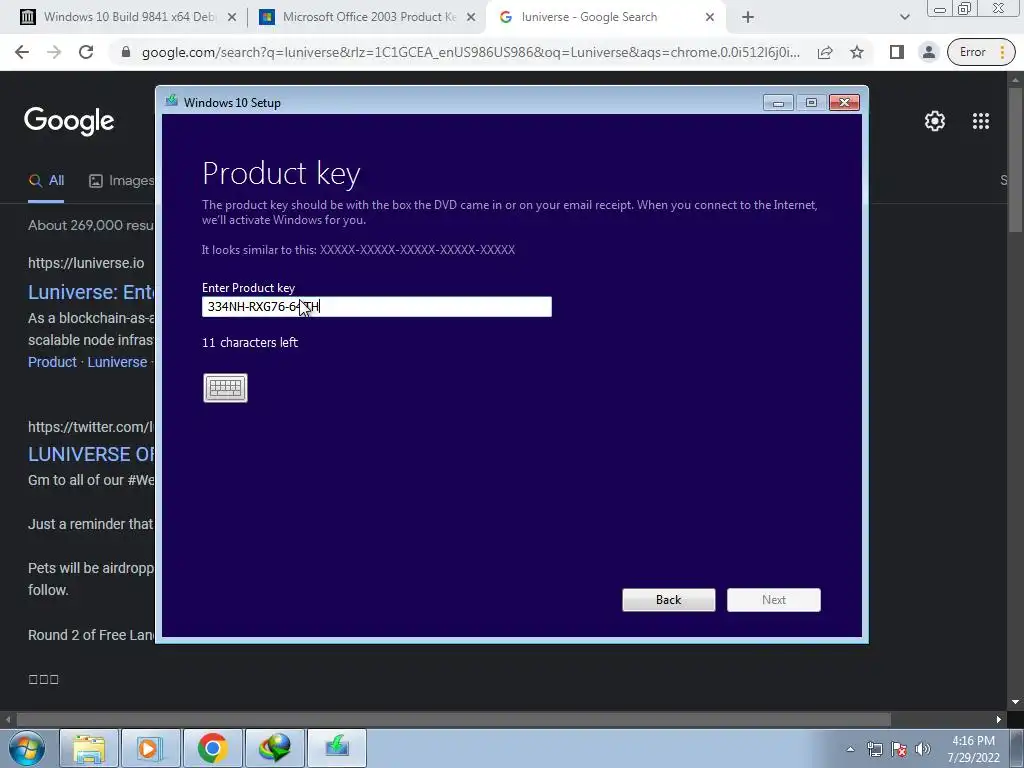Select Windows 10 Setup taskbar icon
This screenshot has height=768, width=1024.
click(x=337, y=748)
